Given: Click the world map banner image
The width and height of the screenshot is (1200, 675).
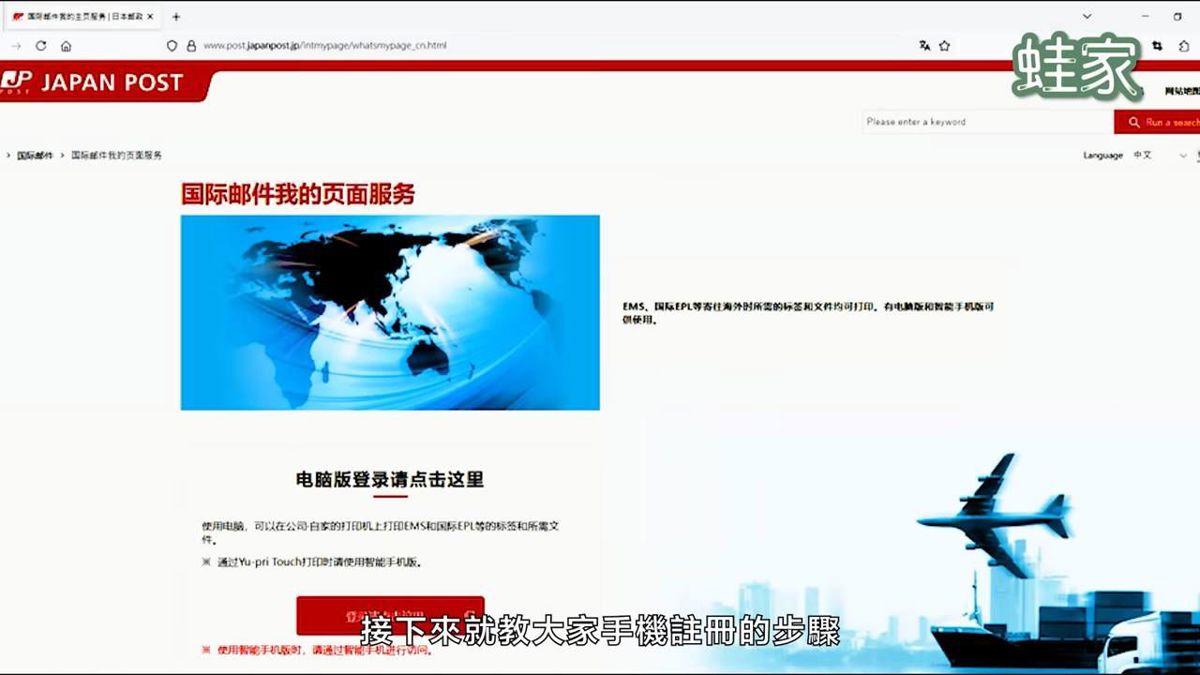Looking at the screenshot, I should 390,312.
